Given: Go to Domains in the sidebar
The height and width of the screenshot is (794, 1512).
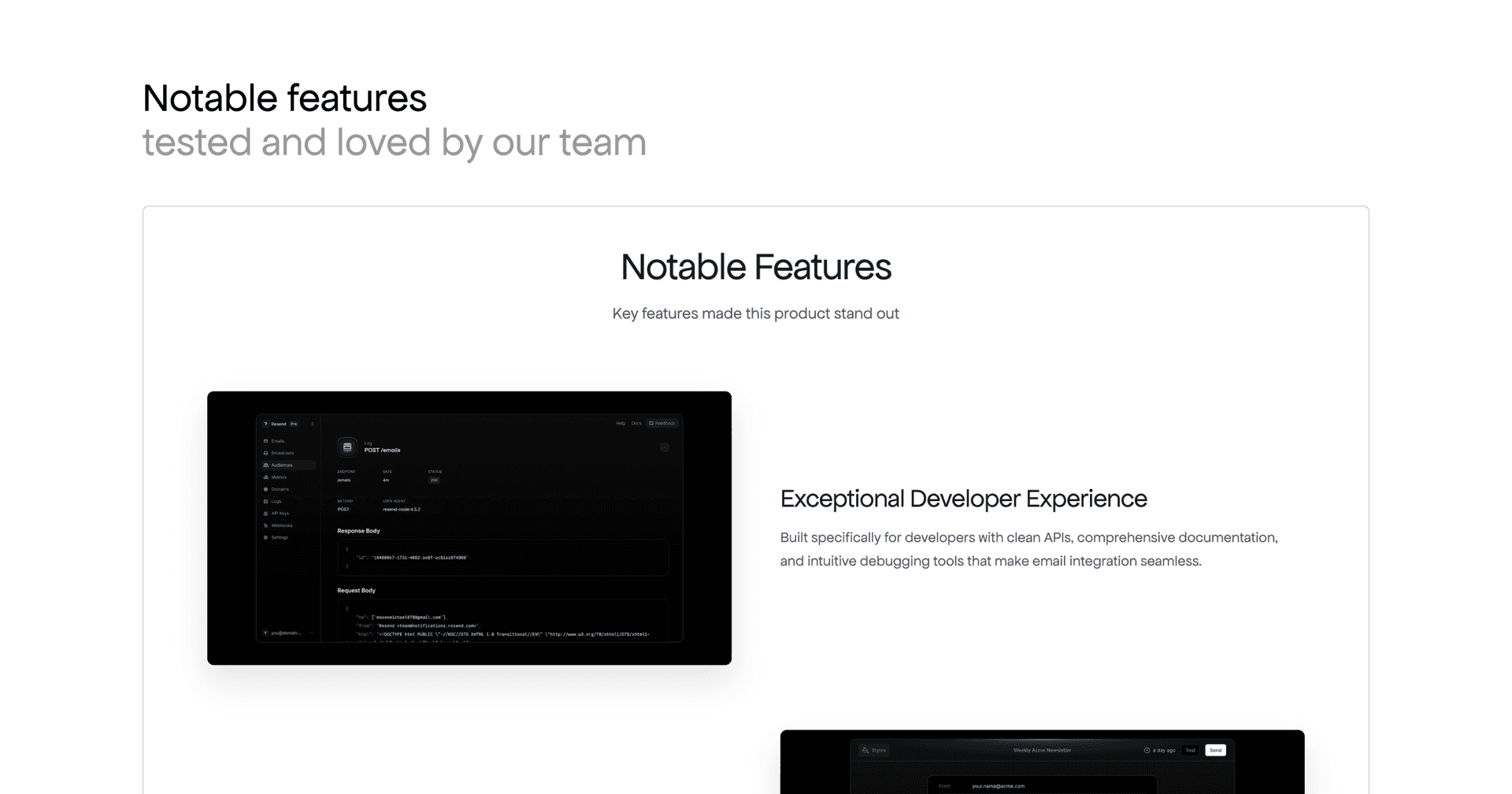Looking at the screenshot, I should coord(280,489).
